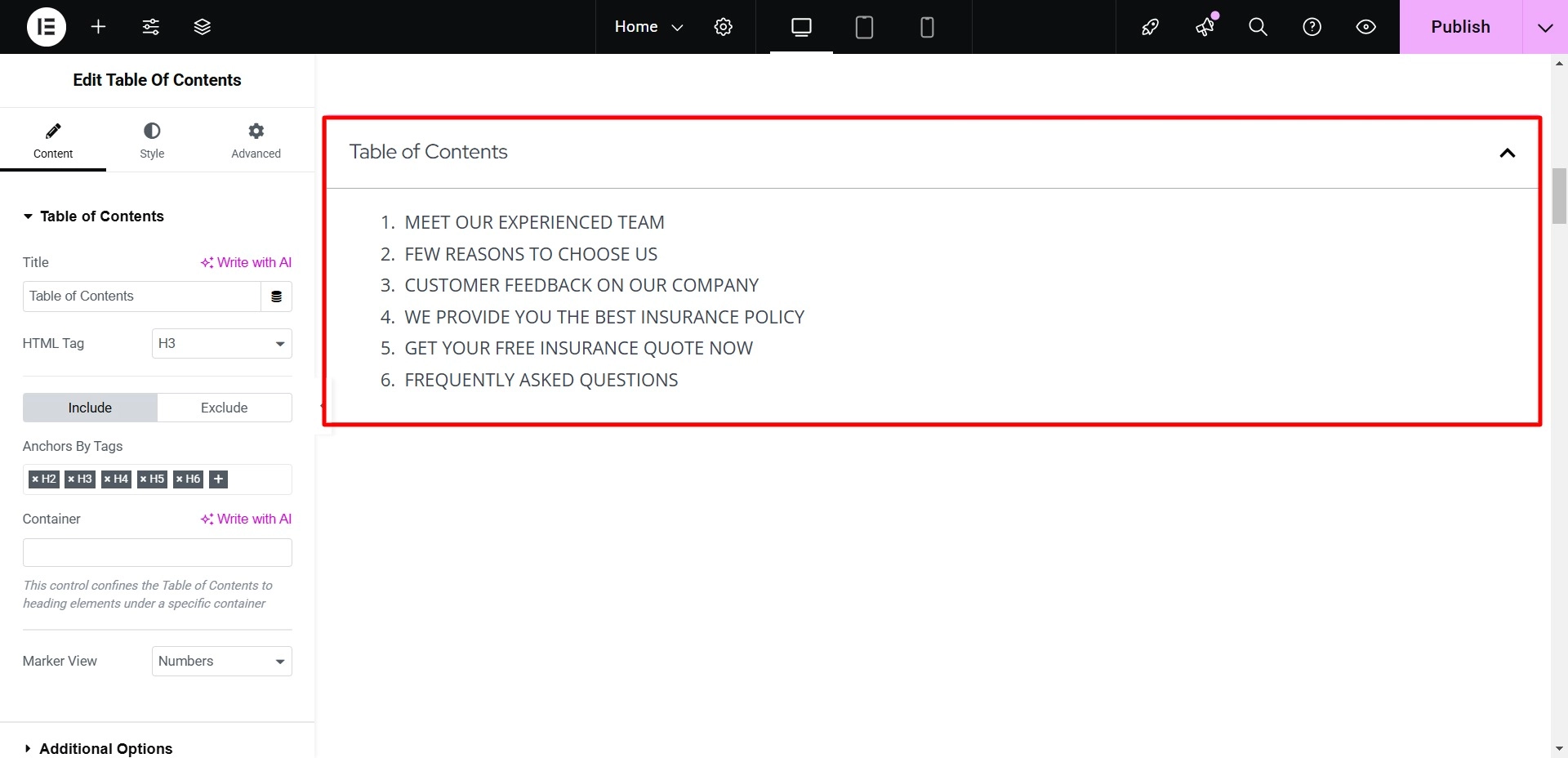The height and width of the screenshot is (758, 1568).
Task: Preview changes with the eye icon
Action: [1365, 27]
